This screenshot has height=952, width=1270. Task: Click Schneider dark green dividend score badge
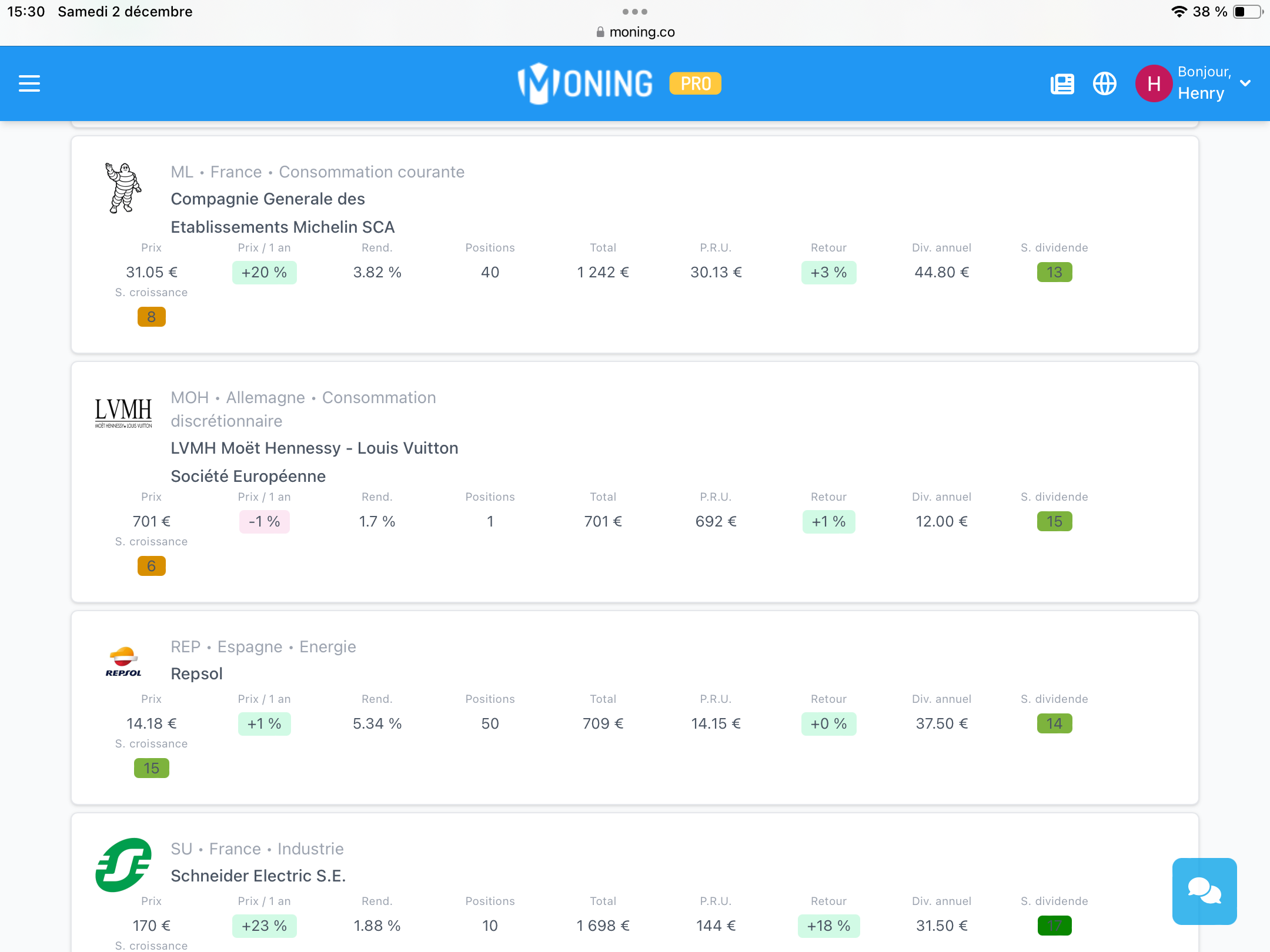coord(1054,926)
